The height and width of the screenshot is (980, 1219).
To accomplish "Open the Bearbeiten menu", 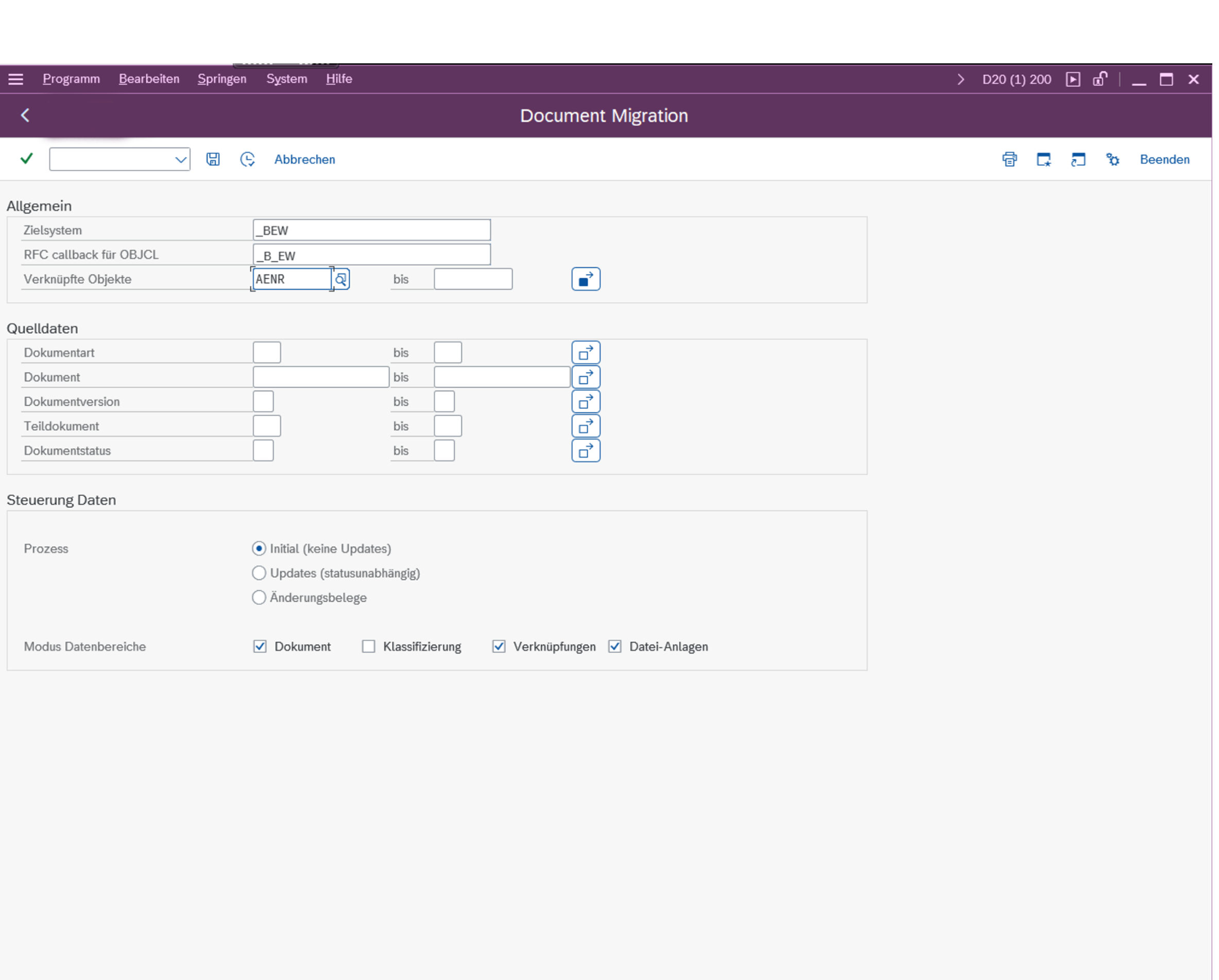I will point(149,79).
